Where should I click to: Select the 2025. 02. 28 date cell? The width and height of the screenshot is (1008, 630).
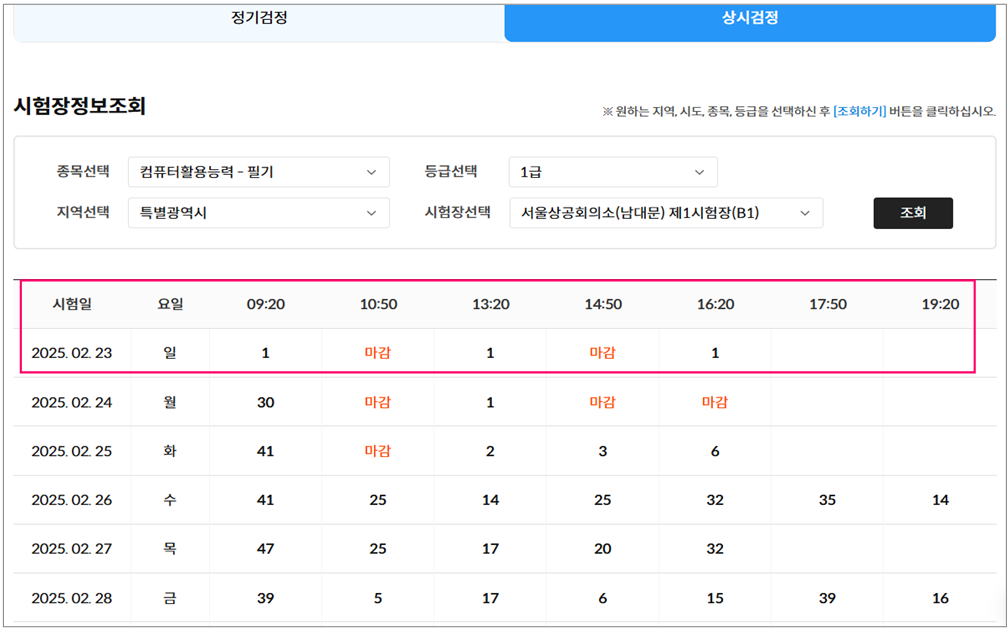pos(72,598)
